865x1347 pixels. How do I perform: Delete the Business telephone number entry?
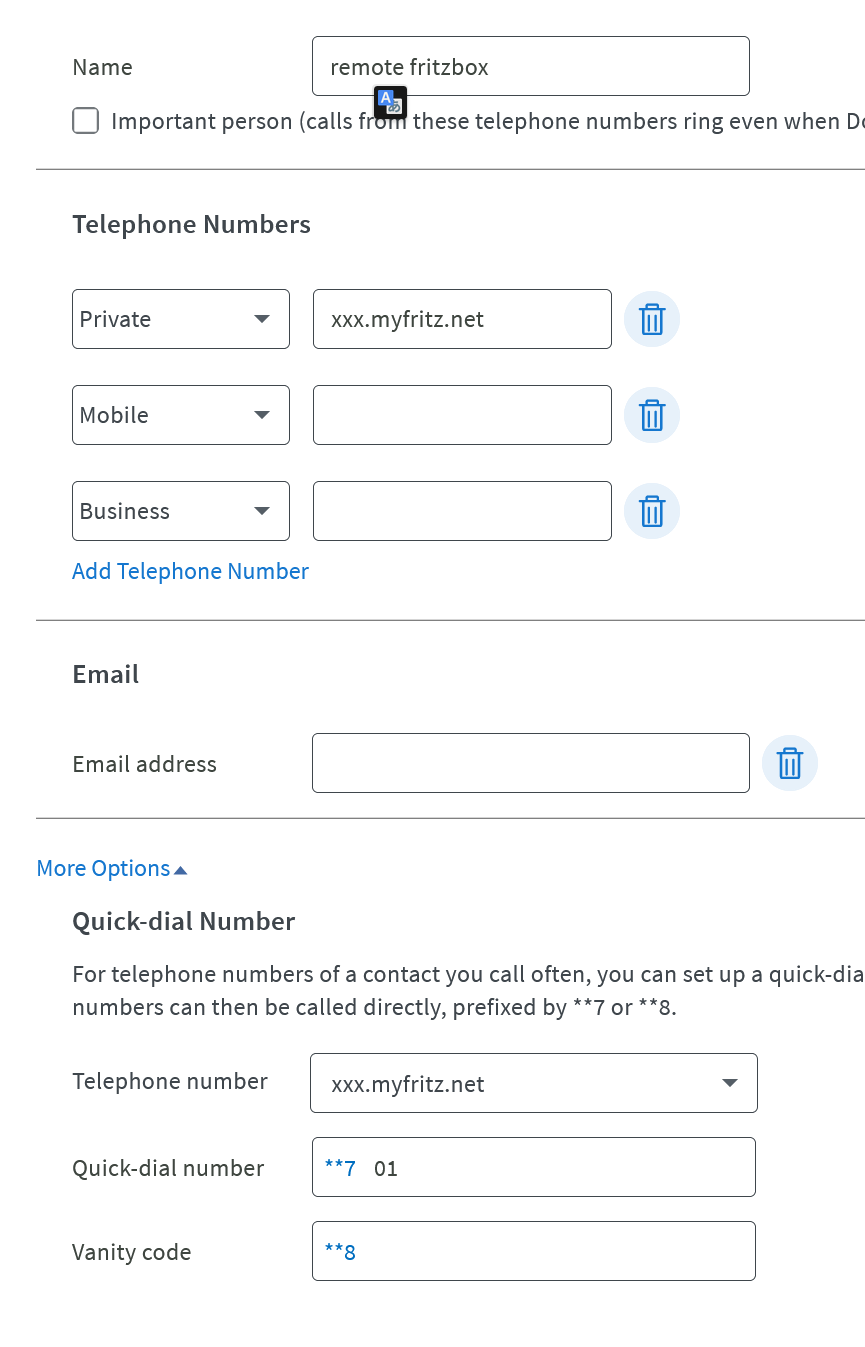pos(652,511)
